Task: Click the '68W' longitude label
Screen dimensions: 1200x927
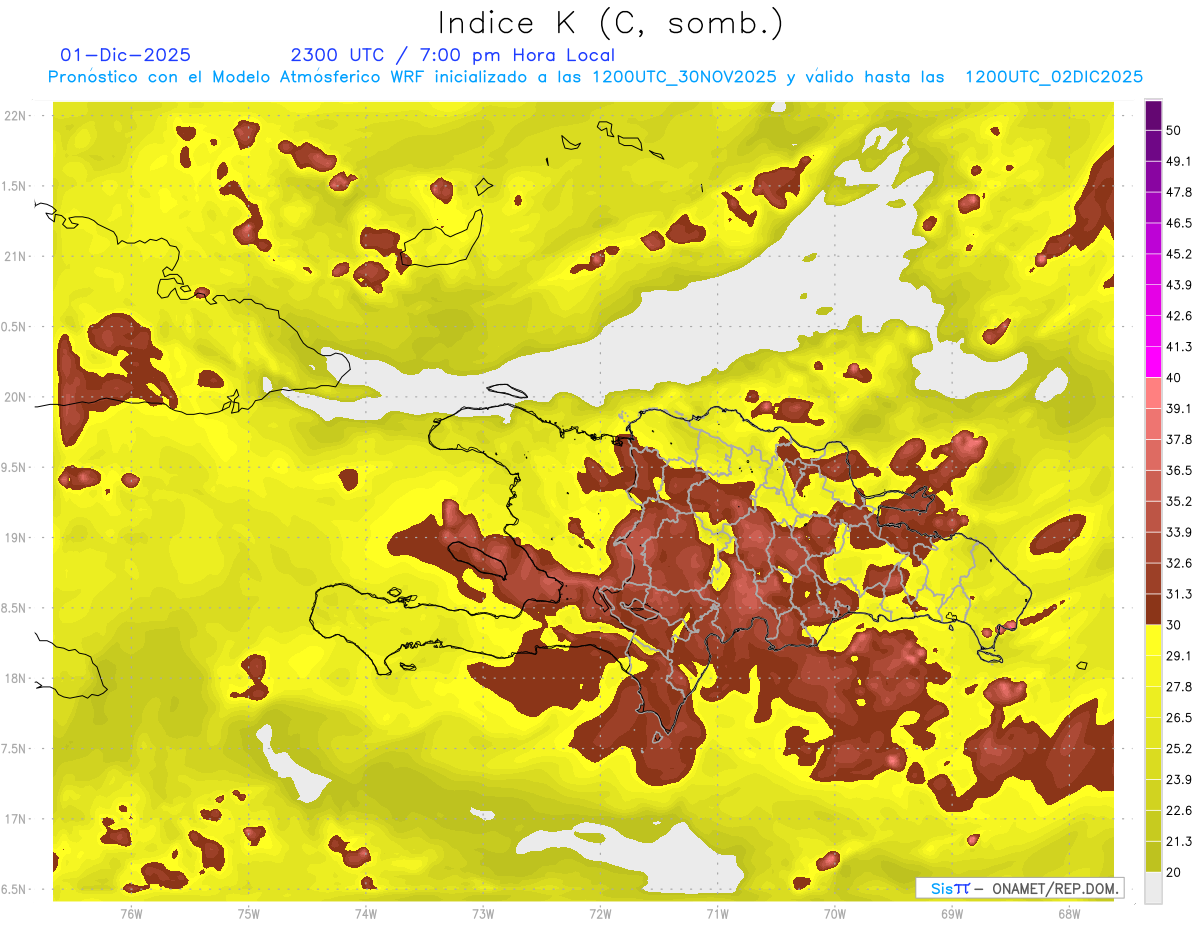Action: pos(1069,914)
